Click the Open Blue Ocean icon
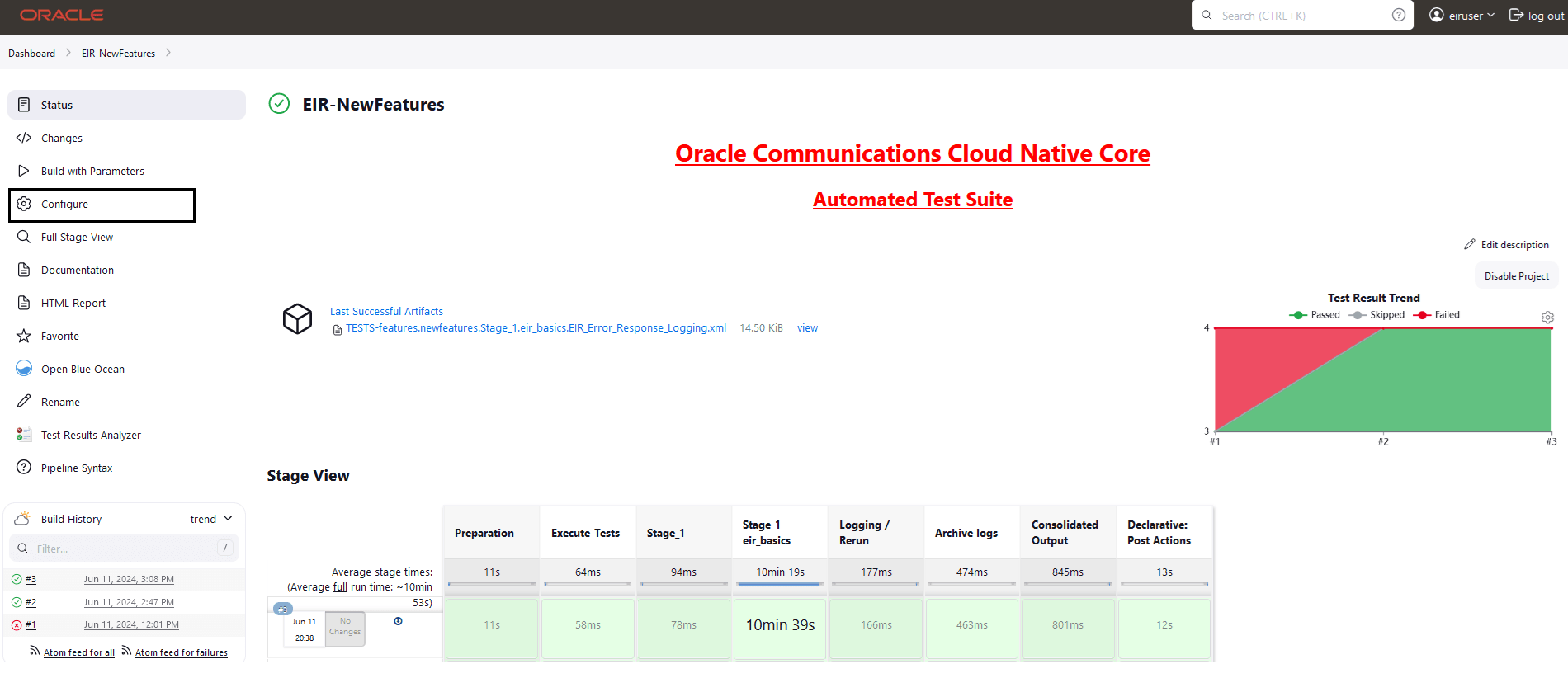Image resolution: width=1568 pixels, height=678 pixels. (24, 369)
